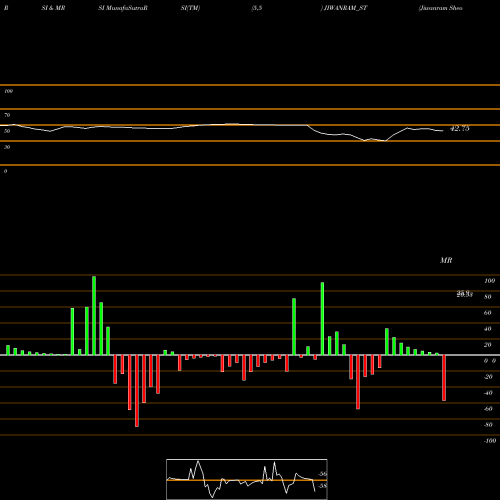Click the 70 level label on RSI axis
Image resolution: width=500 pixels, height=500 pixels.
point(7,115)
